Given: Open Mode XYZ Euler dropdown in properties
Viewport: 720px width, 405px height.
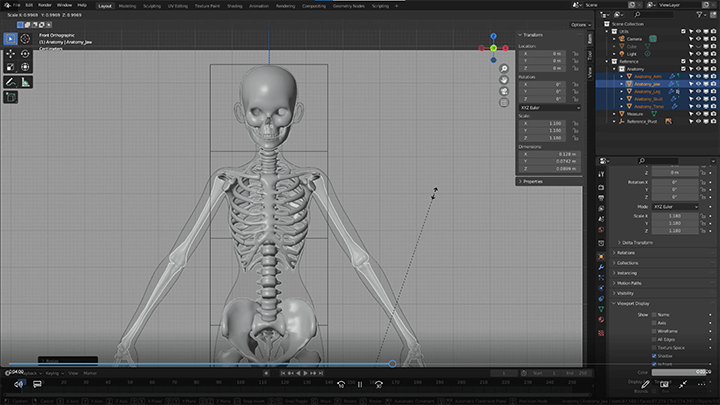Looking at the screenshot, I should 675,207.
